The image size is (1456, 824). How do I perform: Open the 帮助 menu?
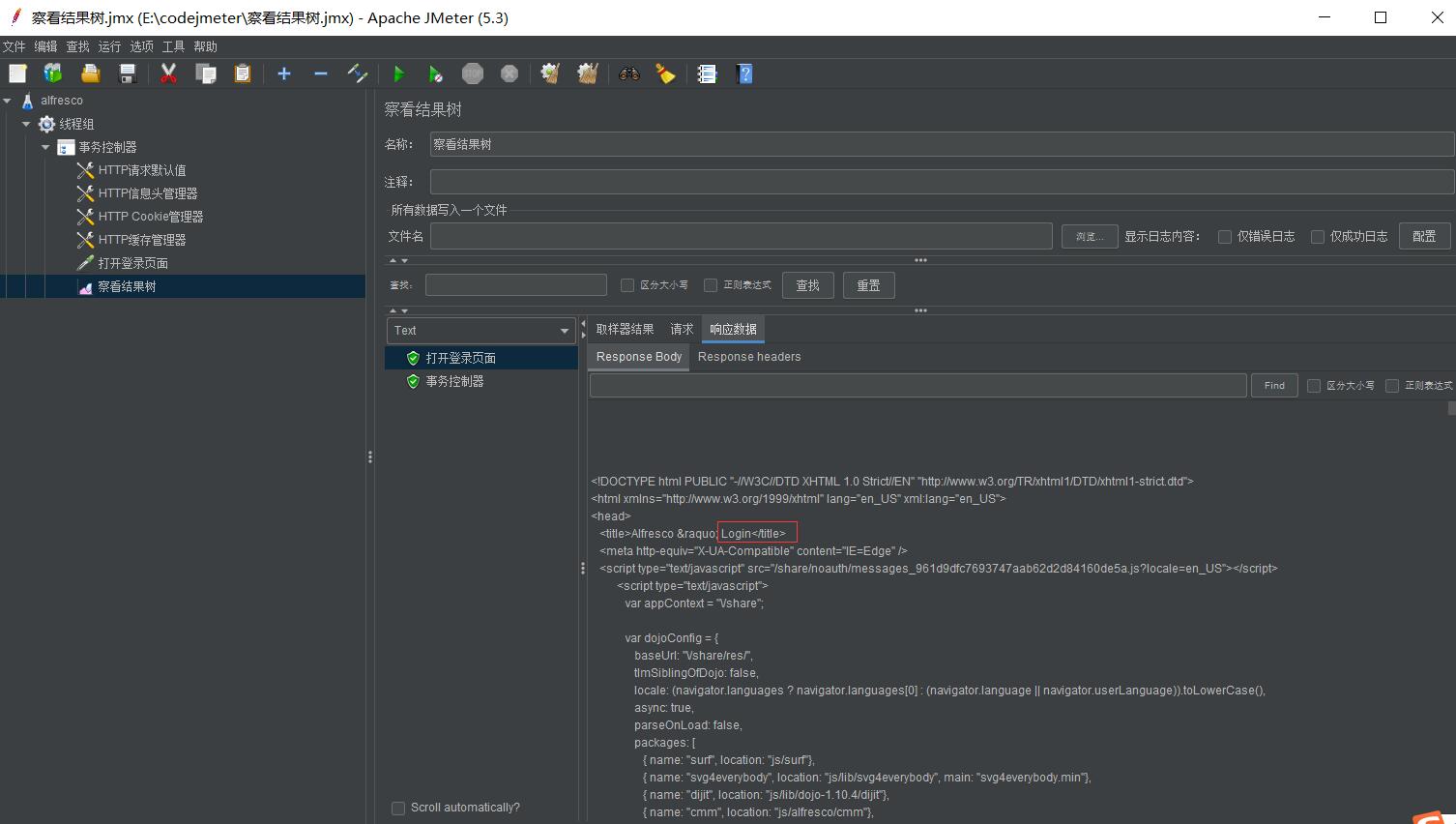click(x=205, y=46)
